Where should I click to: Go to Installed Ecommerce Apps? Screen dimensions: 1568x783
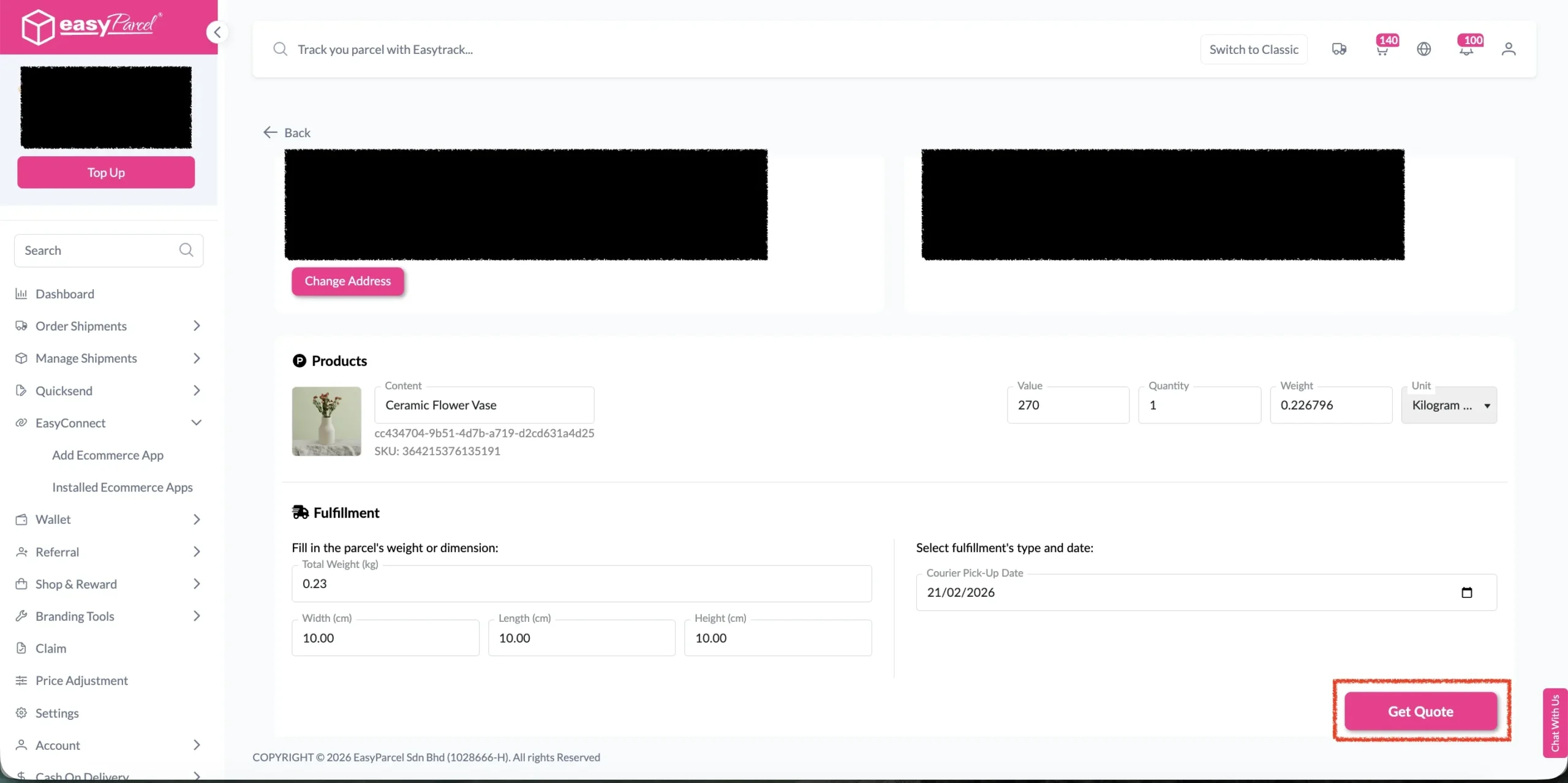pos(122,487)
